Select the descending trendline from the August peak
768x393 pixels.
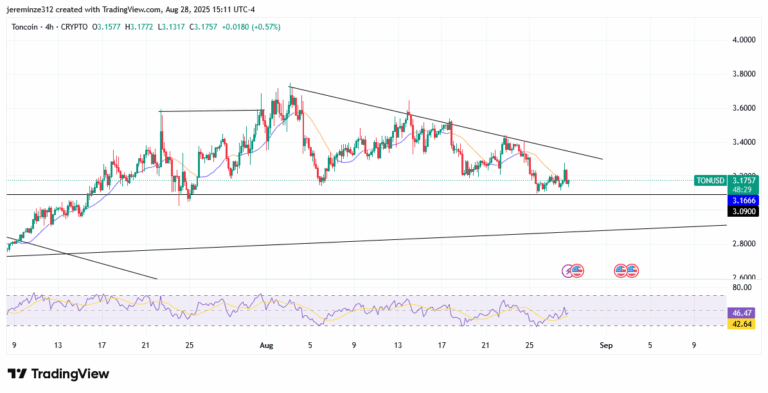[x=446, y=123]
